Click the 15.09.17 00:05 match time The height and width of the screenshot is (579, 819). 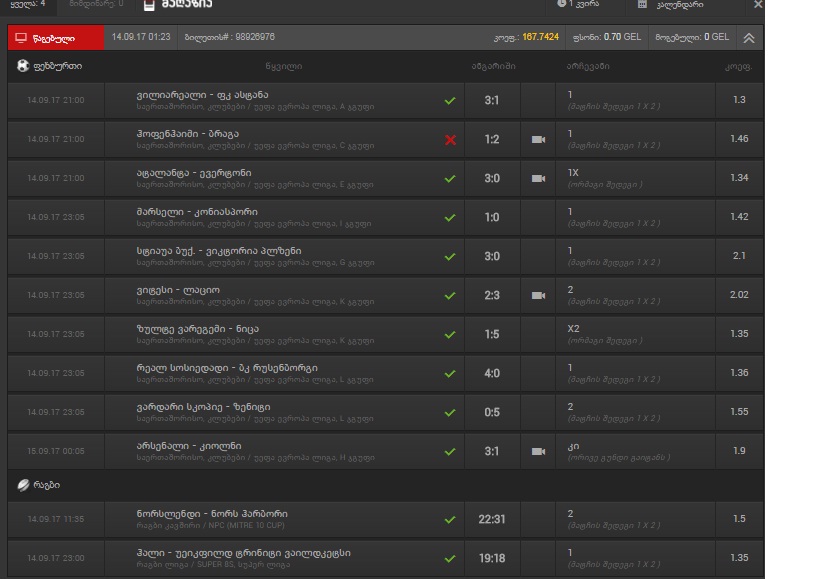pyautogui.click(x=55, y=451)
